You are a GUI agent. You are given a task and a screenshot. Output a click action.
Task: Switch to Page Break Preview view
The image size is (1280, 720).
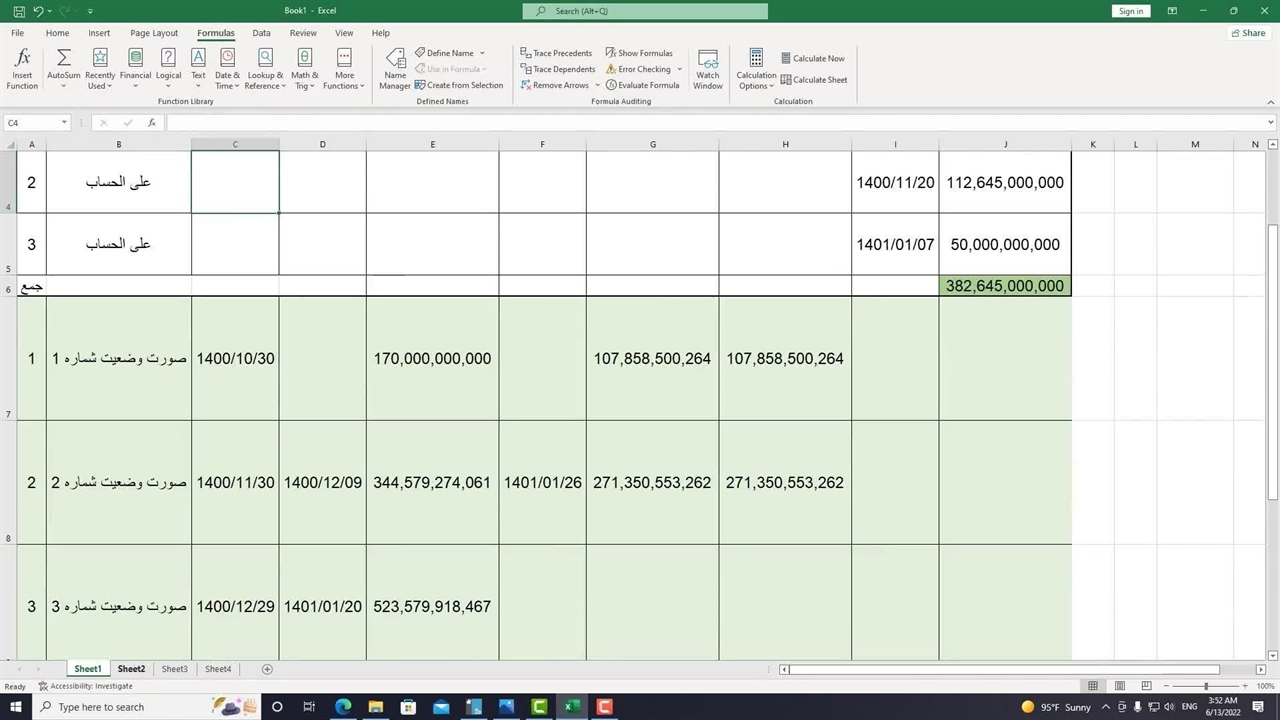point(1147,686)
